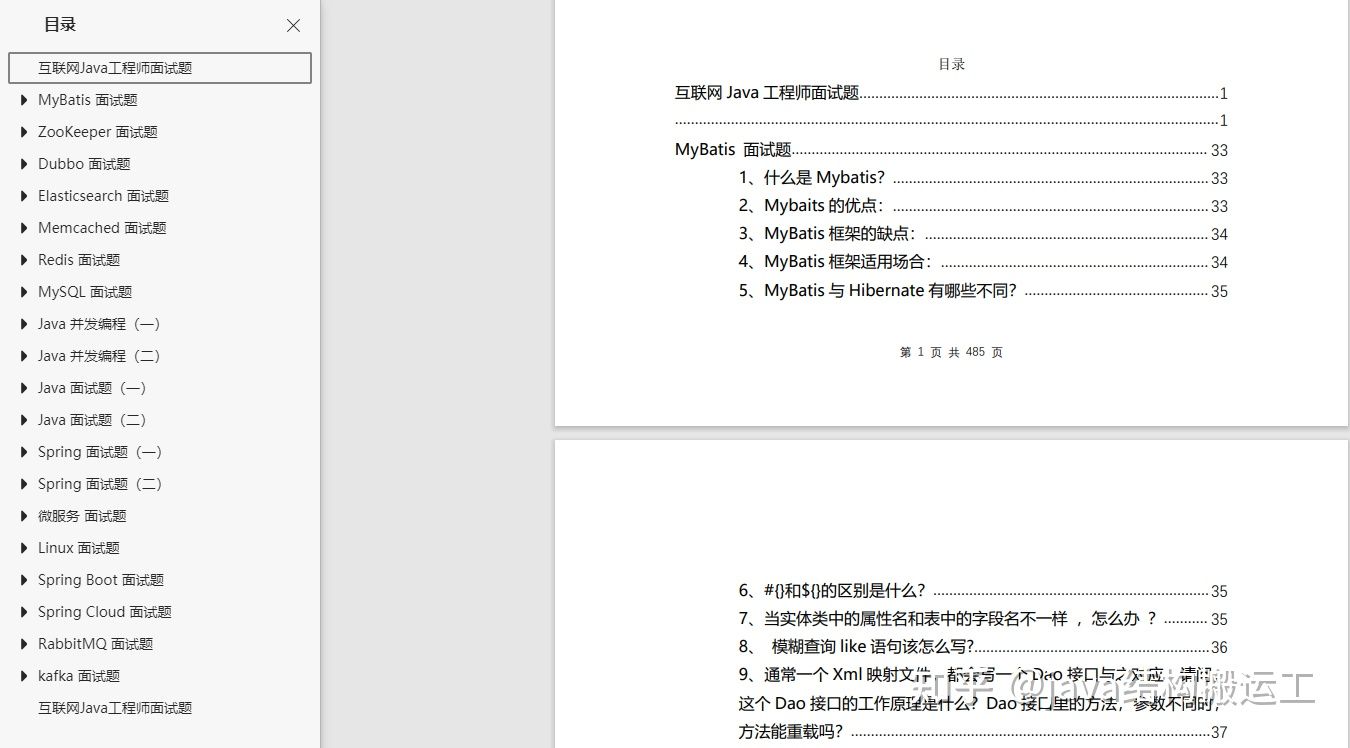1350x748 pixels.
Task: Follow the 互联网 Java 工程师面试题 contents entry
Action: (951, 93)
